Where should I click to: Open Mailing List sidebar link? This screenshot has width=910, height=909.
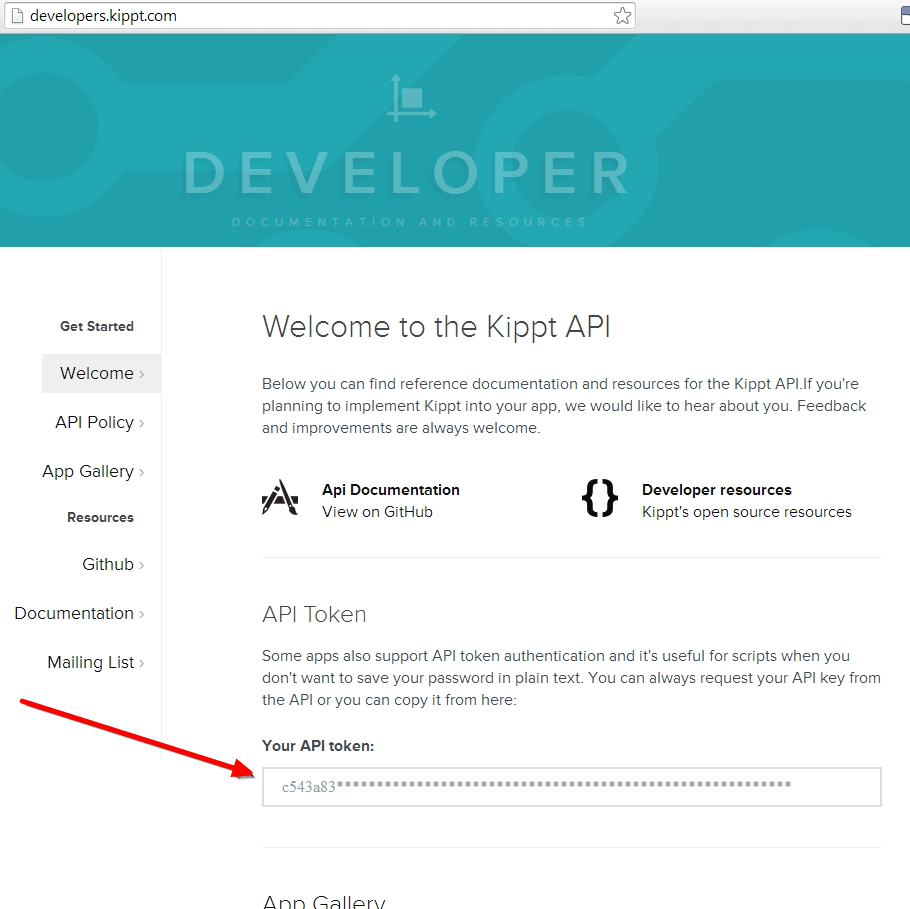click(x=96, y=662)
